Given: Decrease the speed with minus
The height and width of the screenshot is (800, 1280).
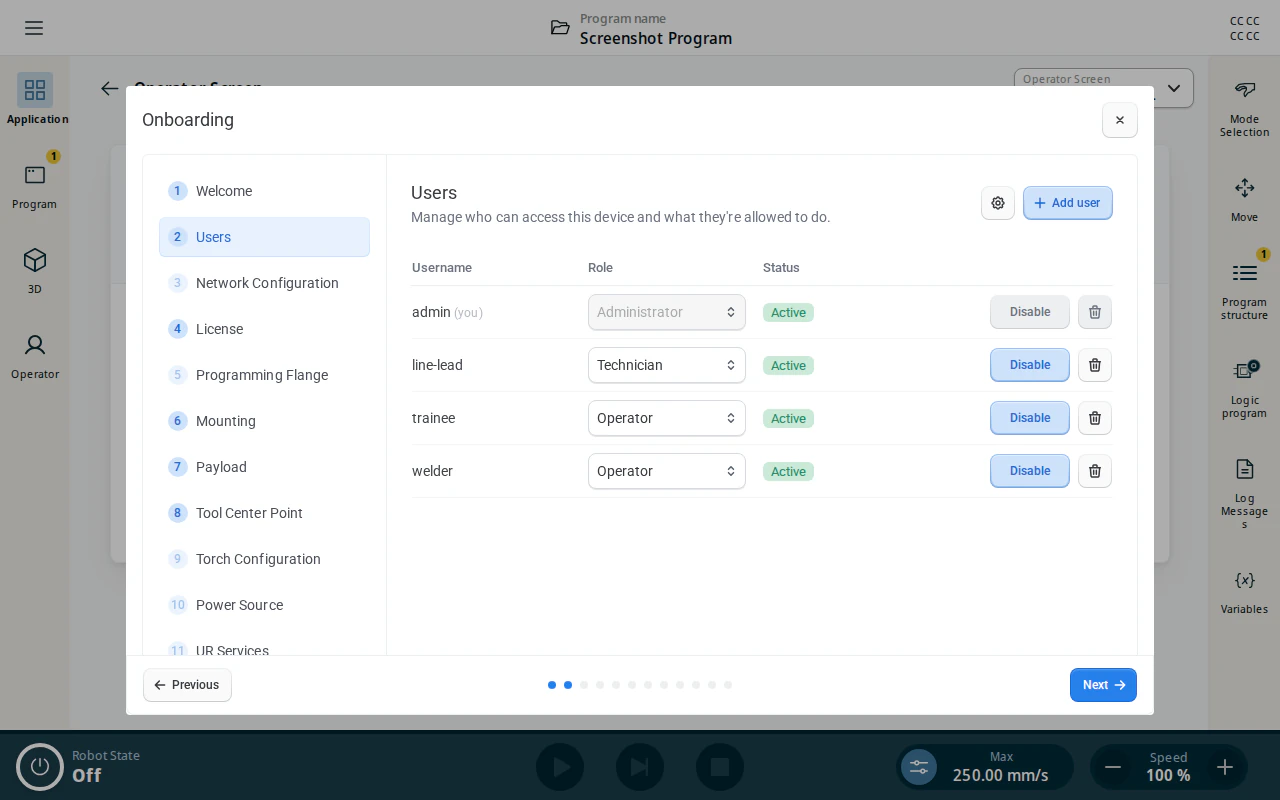Looking at the screenshot, I should [x=1113, y=767].
